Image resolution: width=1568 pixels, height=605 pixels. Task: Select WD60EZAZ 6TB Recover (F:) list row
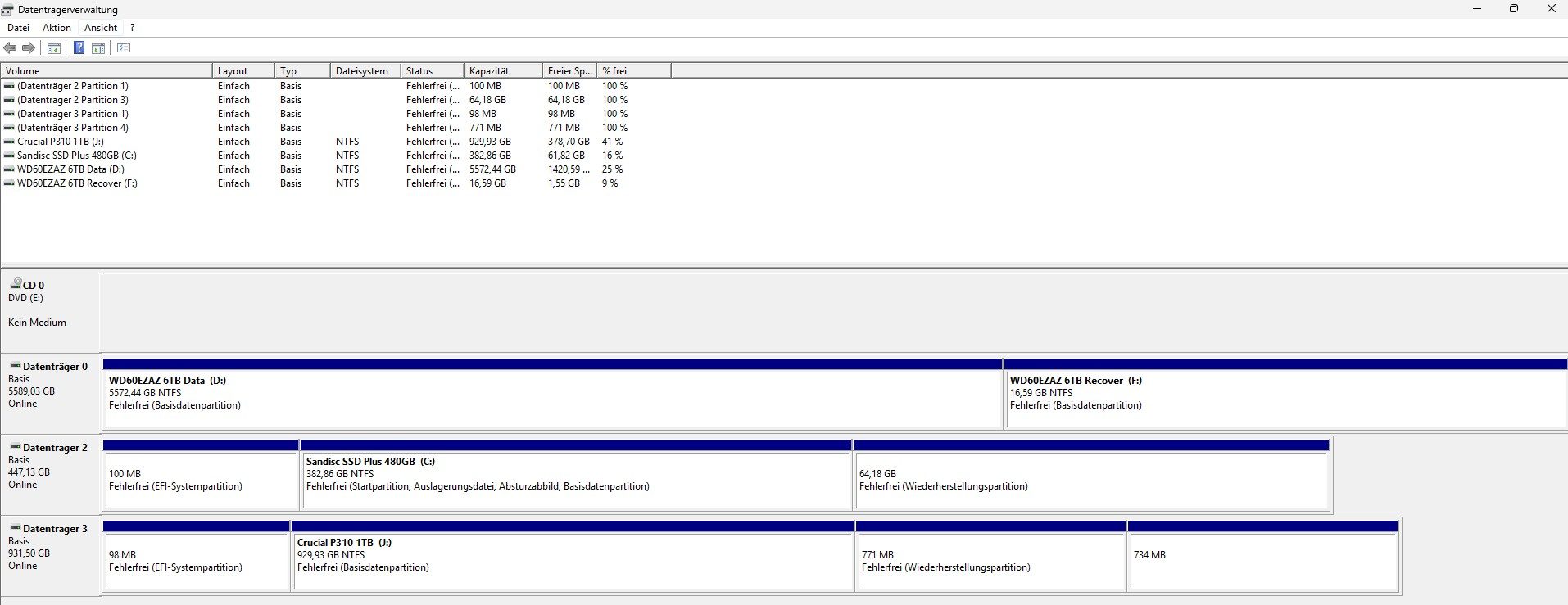[x=336, y=183]
